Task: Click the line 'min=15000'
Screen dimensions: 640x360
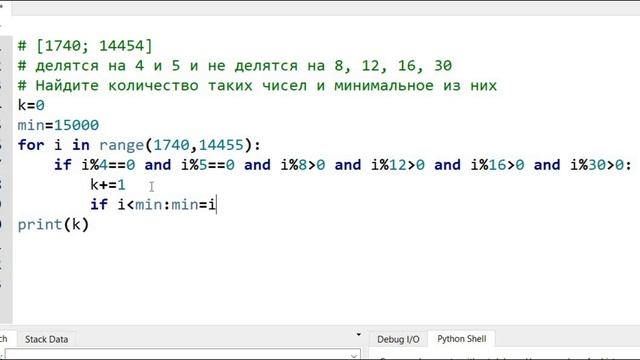Action: coord(58,125)
